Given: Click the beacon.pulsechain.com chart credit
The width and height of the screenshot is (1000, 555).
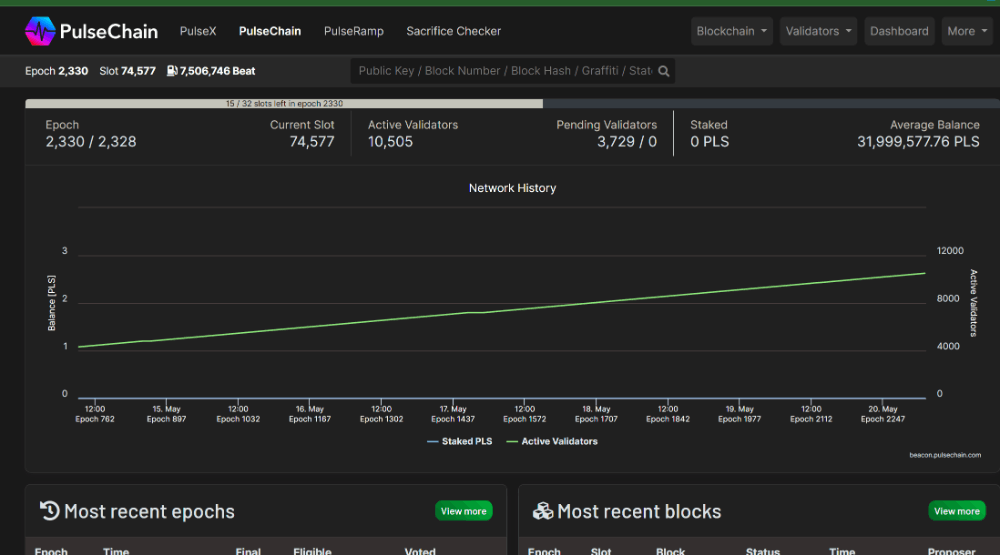Looking at the screenshot, I should coord(945,455).
